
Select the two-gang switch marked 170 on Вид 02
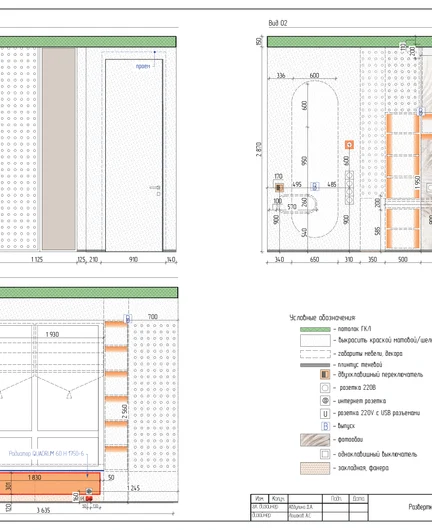tap(279, 187)
